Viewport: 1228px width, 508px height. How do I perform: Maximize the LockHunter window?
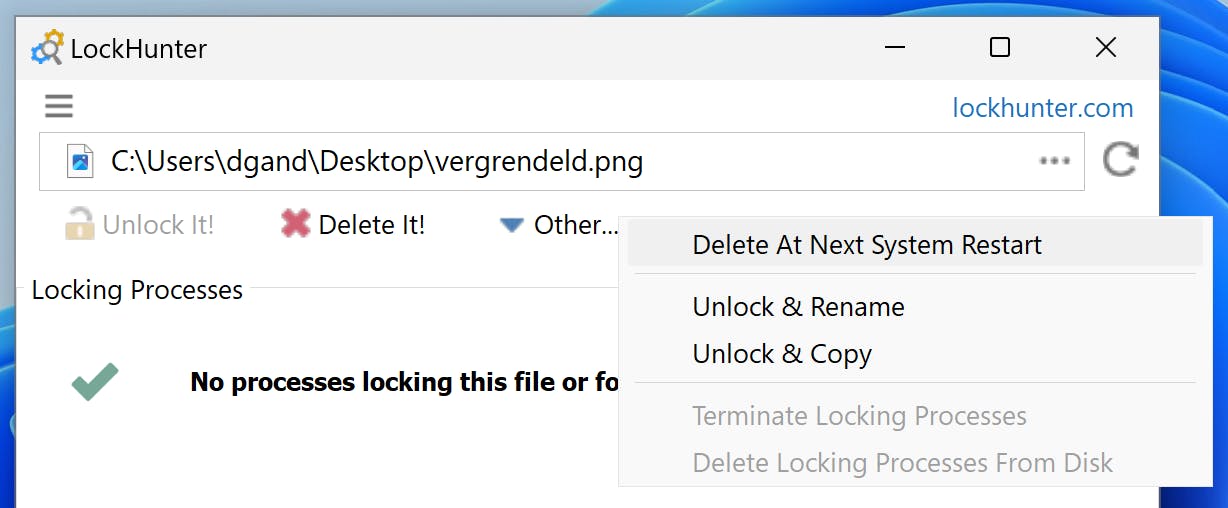tap(999, 47)
